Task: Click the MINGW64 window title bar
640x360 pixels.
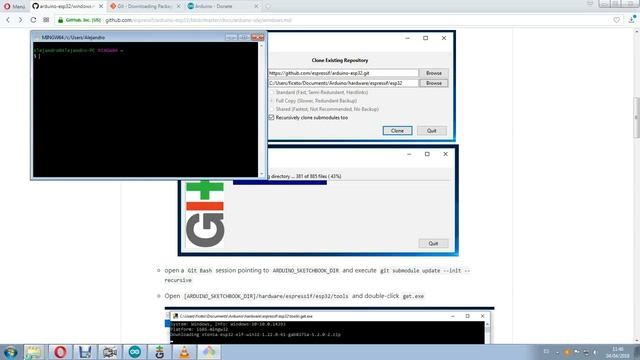Action: (131, 37)
